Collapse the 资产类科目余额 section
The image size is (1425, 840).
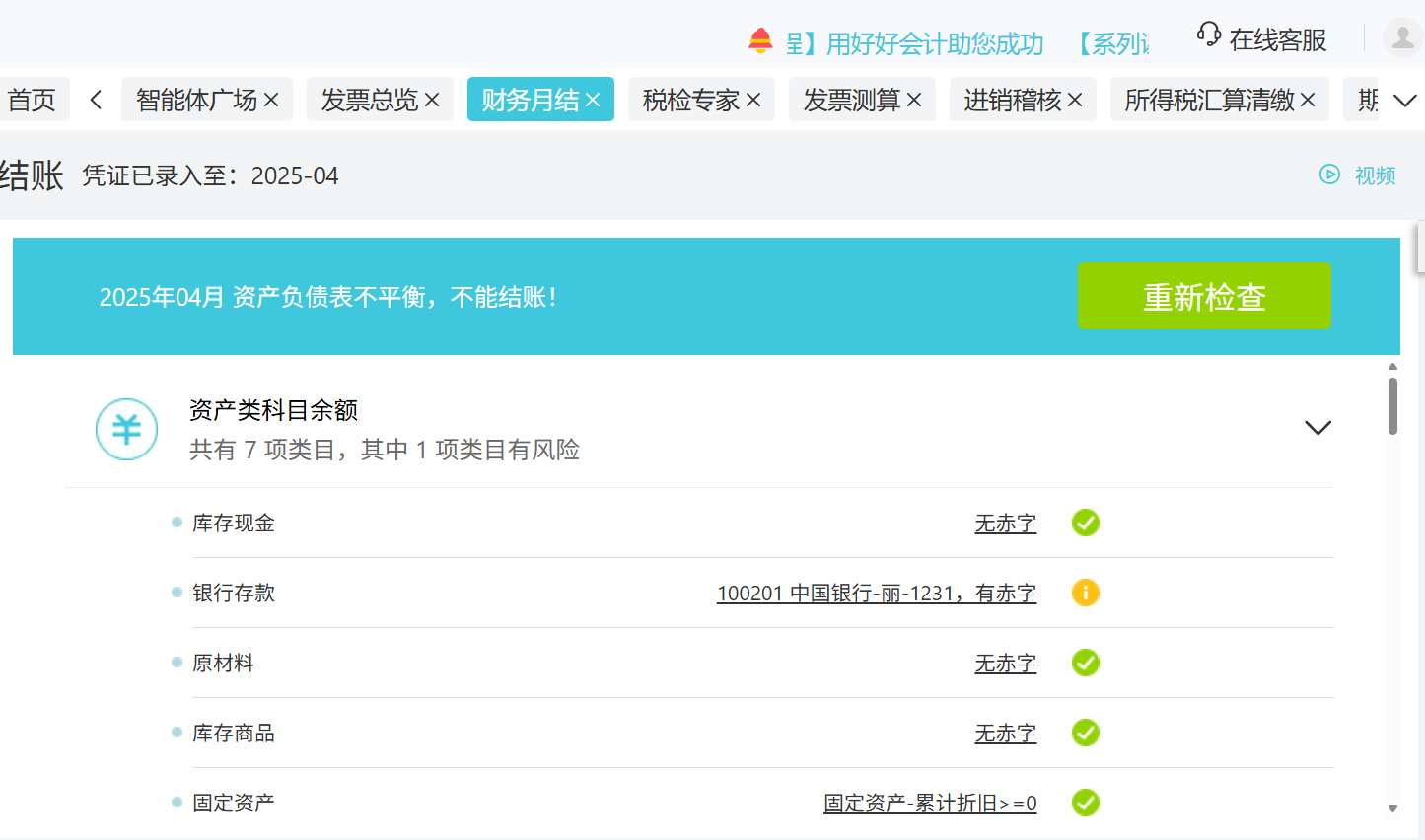tap(1317, 428)
